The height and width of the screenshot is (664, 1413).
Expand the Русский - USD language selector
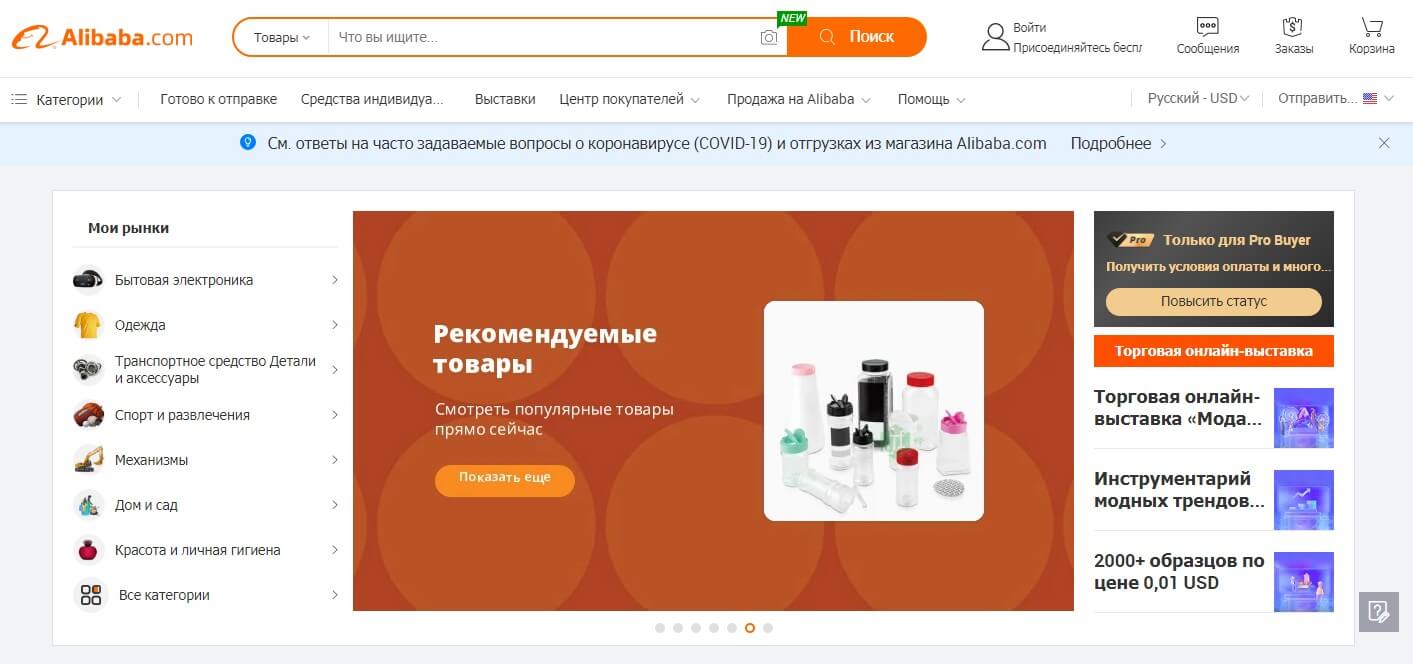pyautogui.click(x=1198, y=99)
